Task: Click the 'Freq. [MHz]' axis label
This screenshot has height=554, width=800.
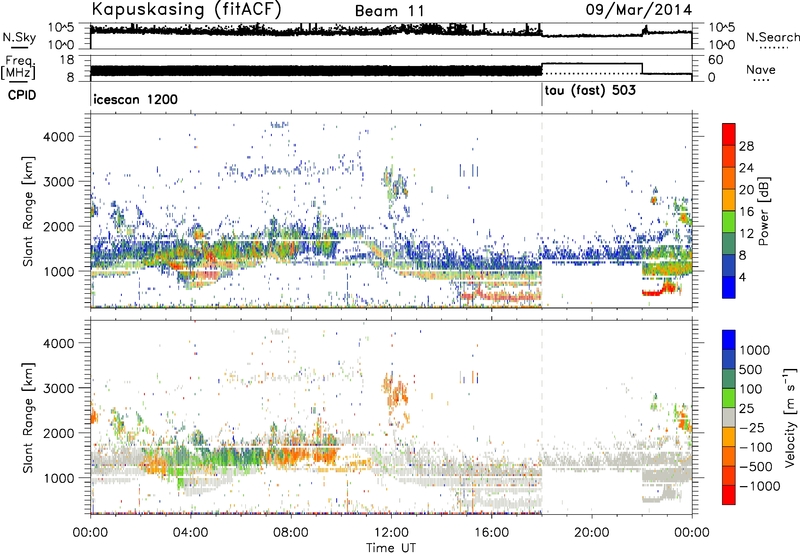Action: tap(18, 68)
